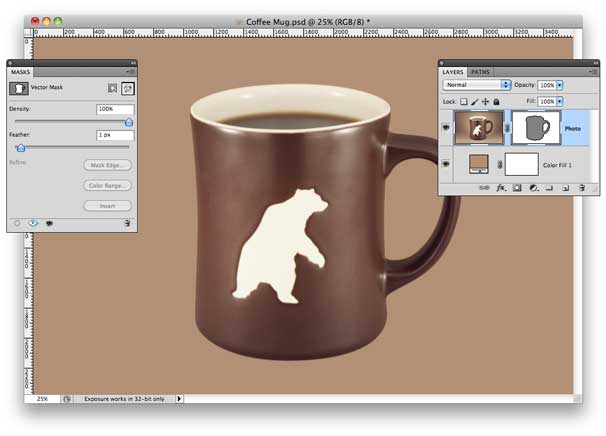Image resolution: width=606 pixels, height=436 pixels.
Task: Open the Layers panel flyout menu
Action: 593,72
